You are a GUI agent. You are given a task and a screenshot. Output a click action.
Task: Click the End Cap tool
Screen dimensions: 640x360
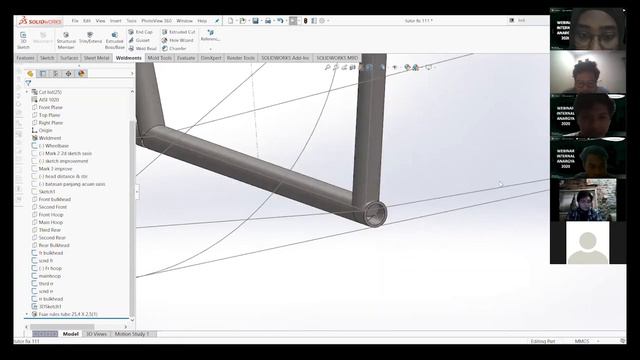coord(140,32)
